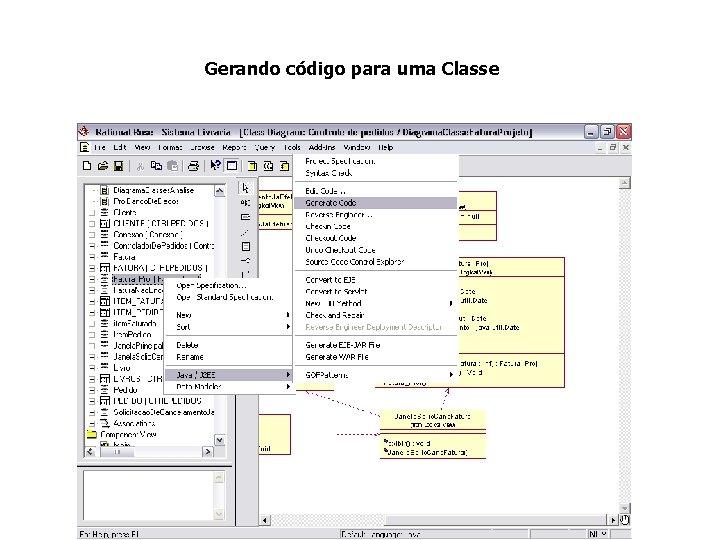Select the JanelaSolicCancFatura class box in diagram
This screenshot has height=540, width=720.
tap(433, 434)
